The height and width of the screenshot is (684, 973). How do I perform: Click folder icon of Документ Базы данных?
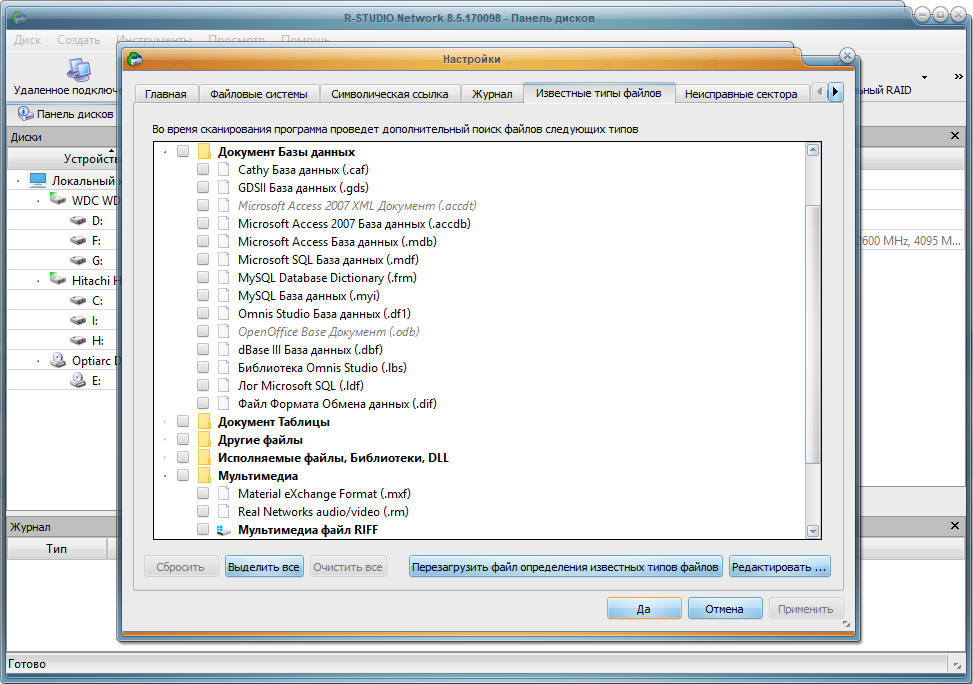(x=204, y=151)
